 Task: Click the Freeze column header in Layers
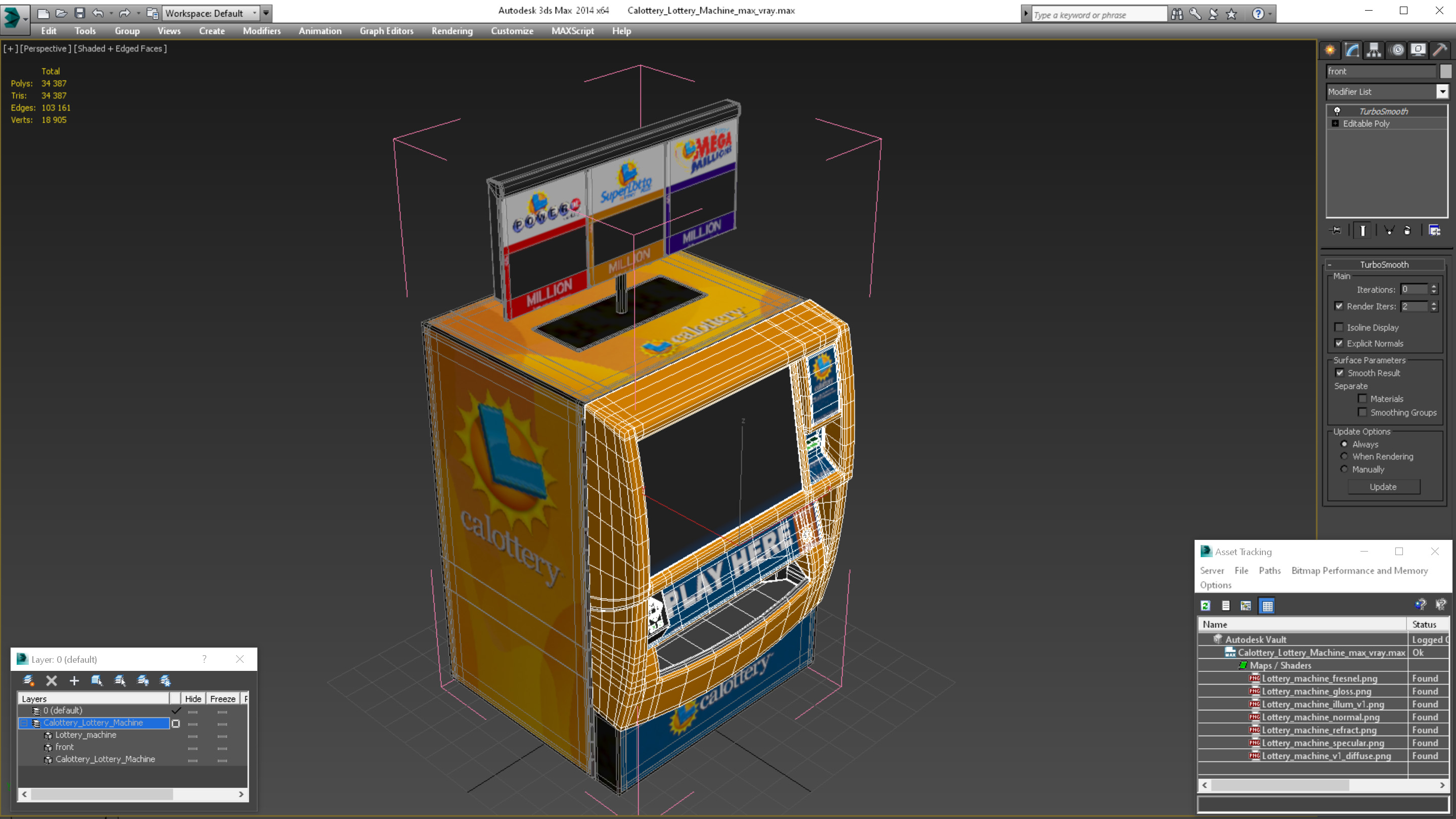click(x=222, y=699)
